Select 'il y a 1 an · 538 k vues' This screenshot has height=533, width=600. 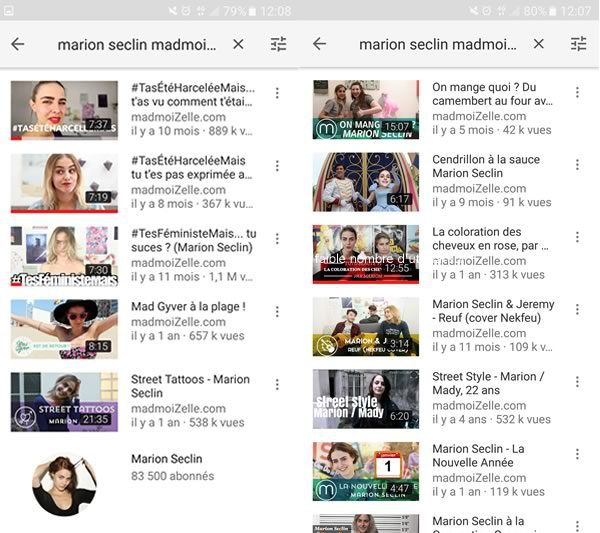coord(188,423)
